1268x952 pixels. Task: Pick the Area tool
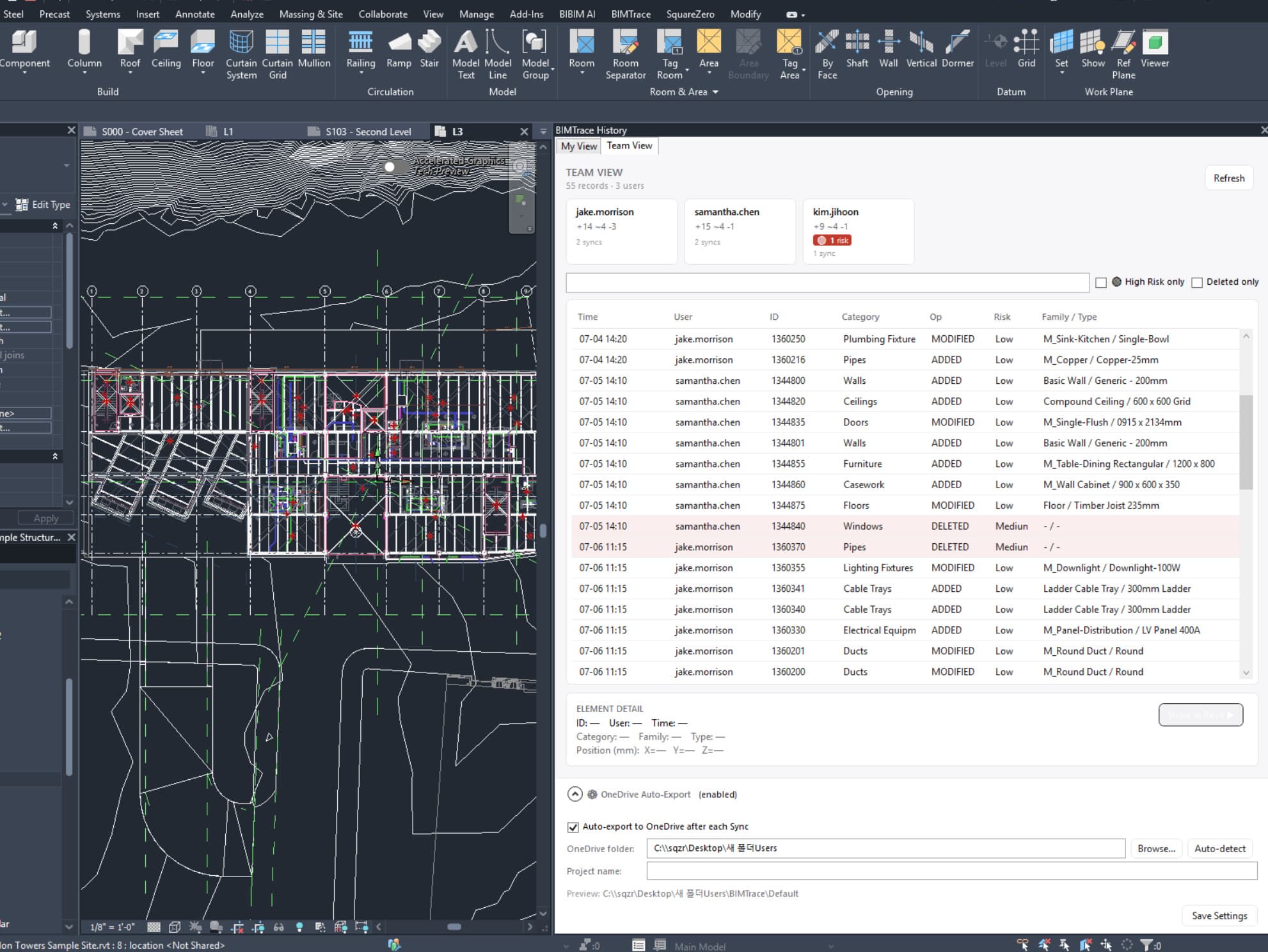709,50
